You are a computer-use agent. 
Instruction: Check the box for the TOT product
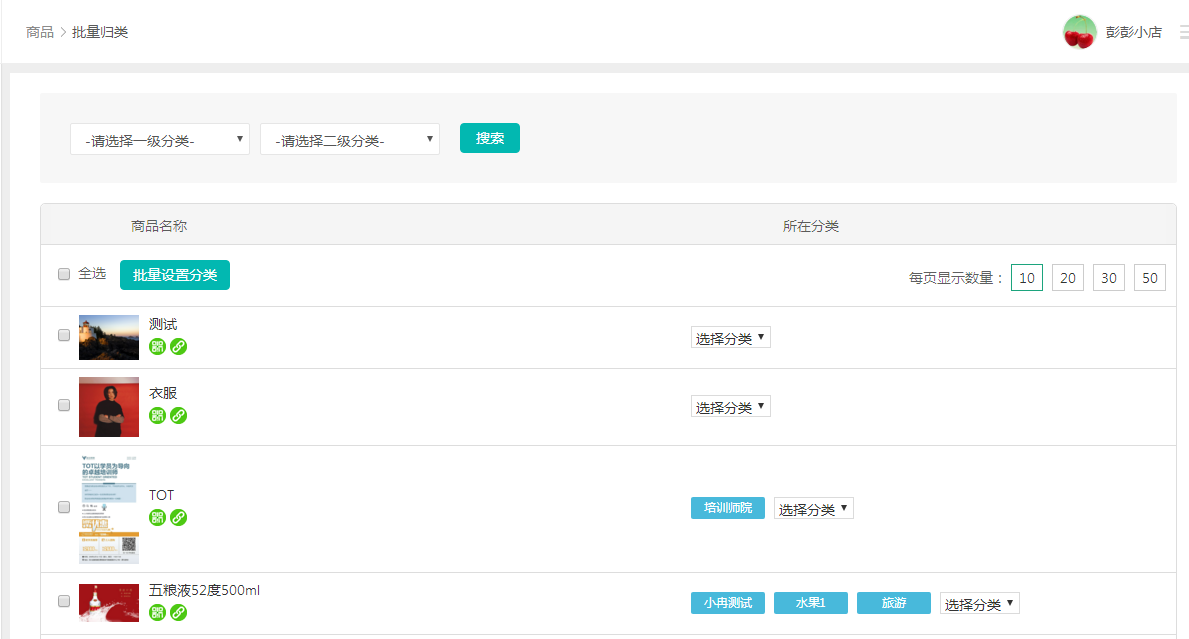[x=64, y=508]
